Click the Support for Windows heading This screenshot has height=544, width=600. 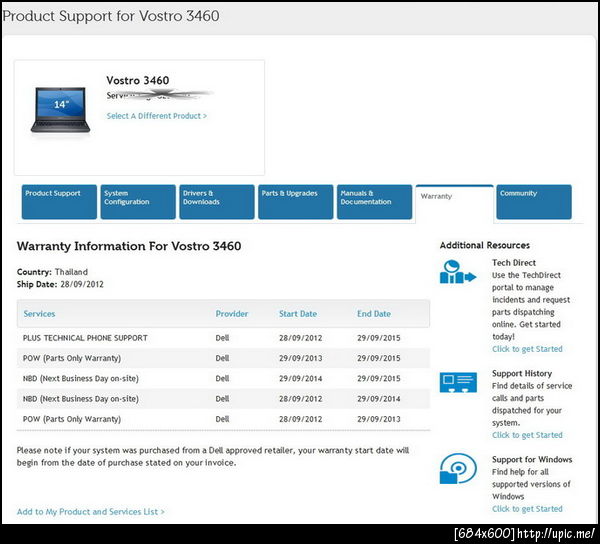(532, 459)
